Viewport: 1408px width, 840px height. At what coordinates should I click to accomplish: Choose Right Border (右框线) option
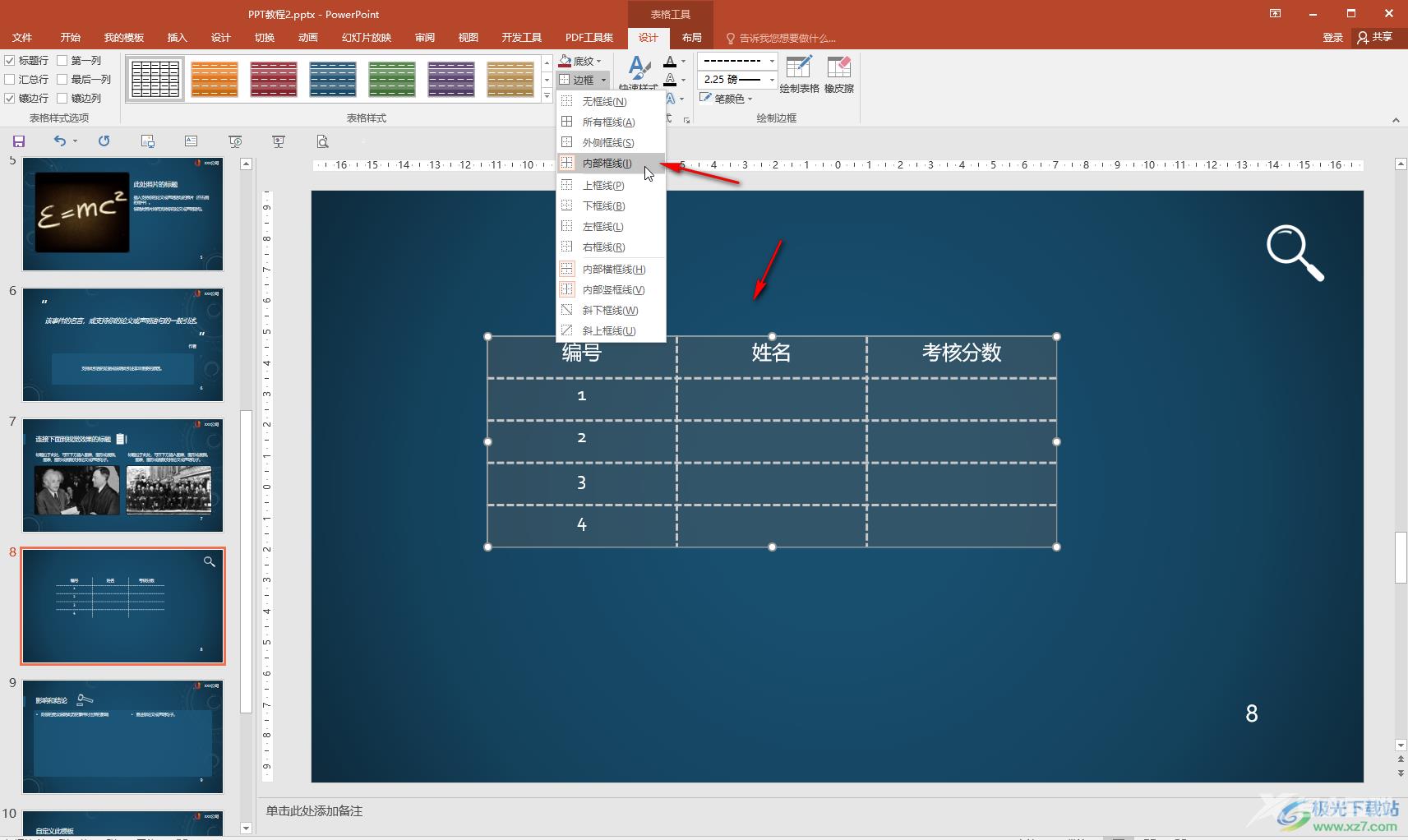point(611,247)
